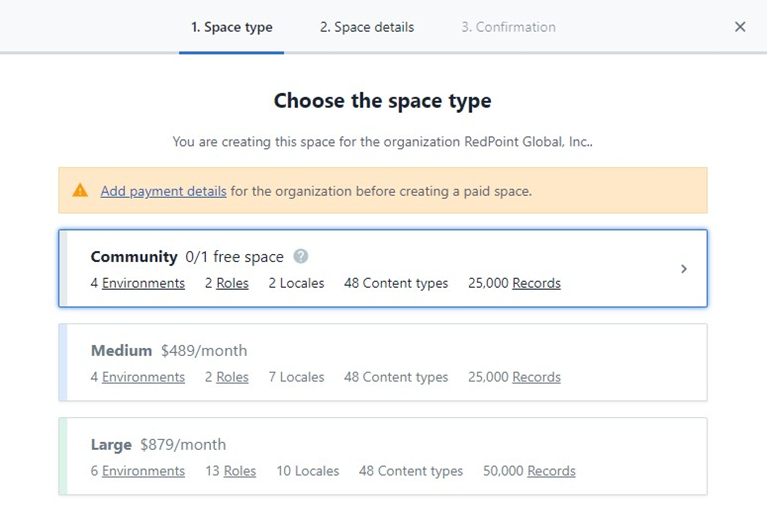Expand Community plan with chevron arrow
The width and height of the screenshot is (767, 520).
pyautogui.click(x=684, y=269)
